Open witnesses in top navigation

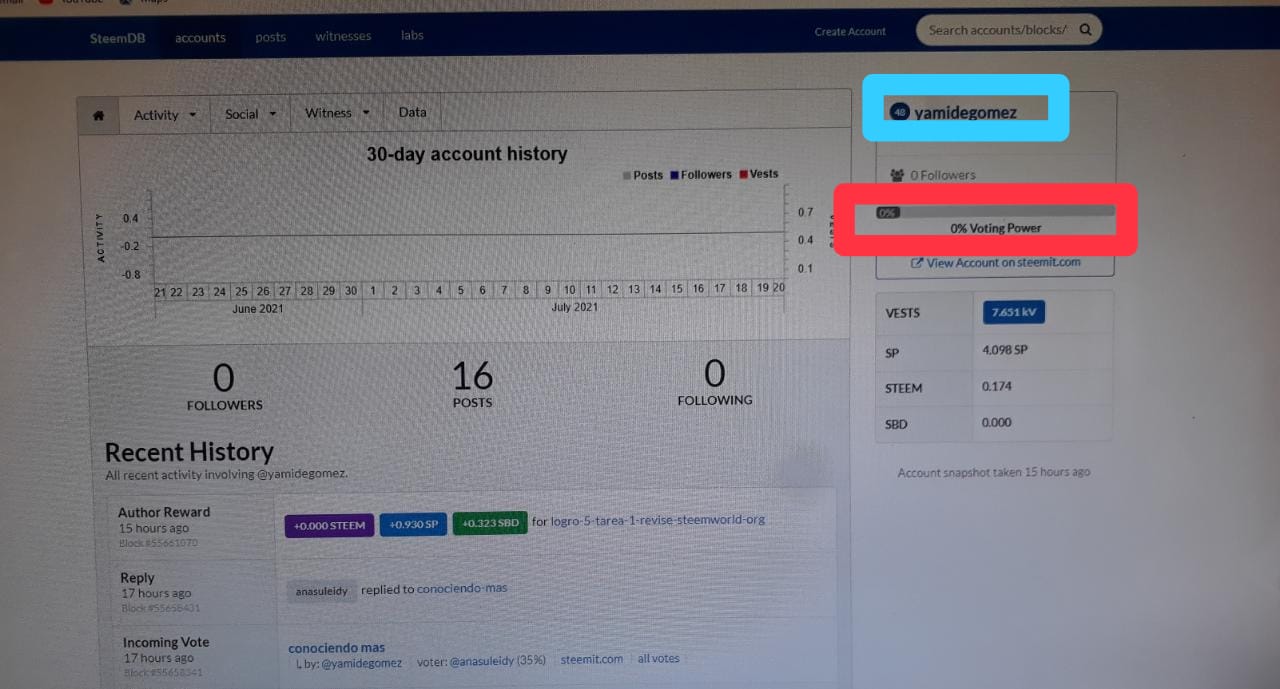click(343, 36)
